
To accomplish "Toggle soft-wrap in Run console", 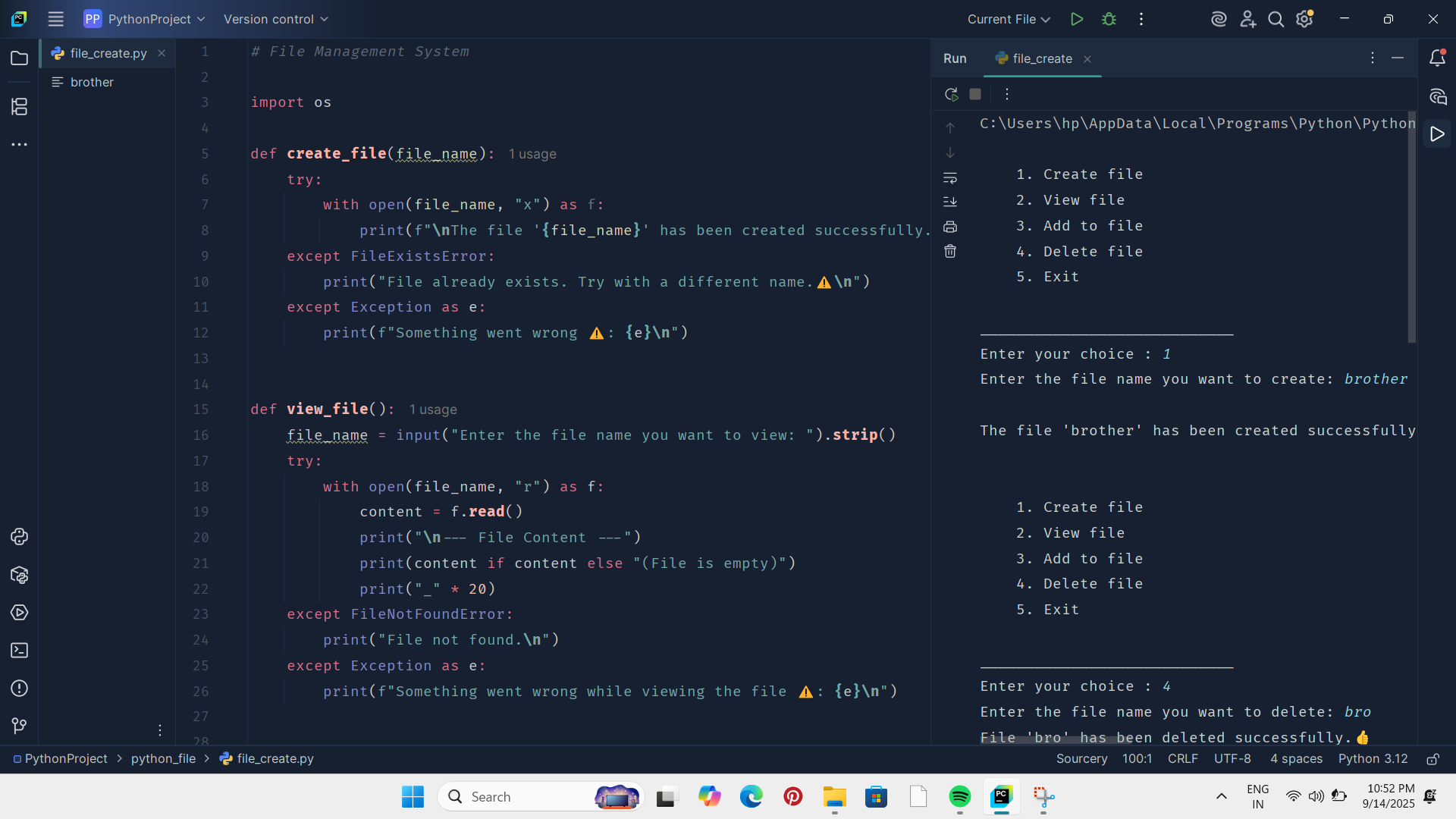I will (x=950, y=177).
